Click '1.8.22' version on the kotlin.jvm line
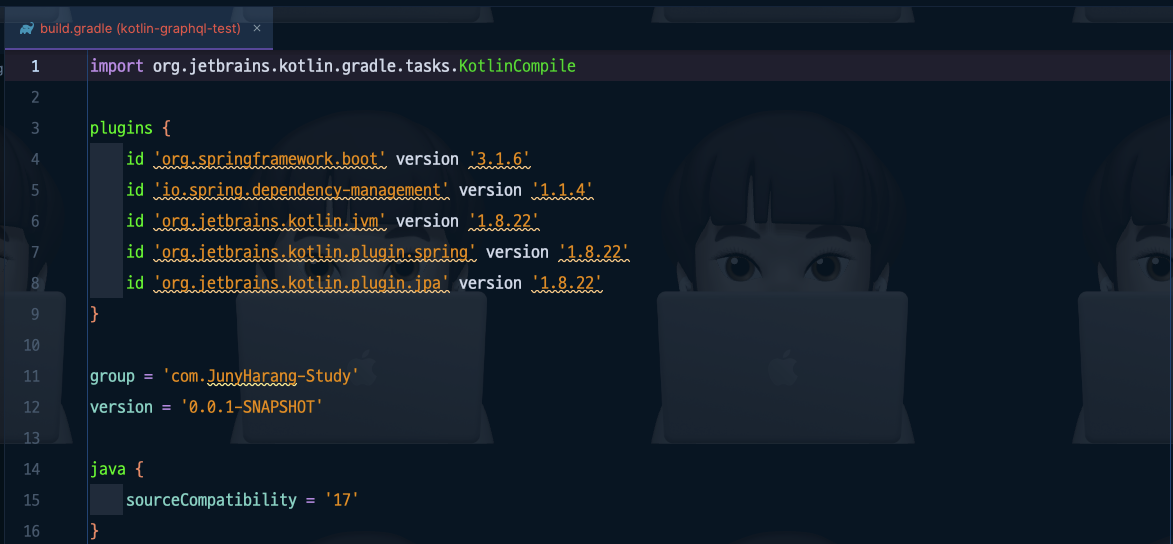The height and width of the screenshot is (544, 1173). tap(504, 221)
